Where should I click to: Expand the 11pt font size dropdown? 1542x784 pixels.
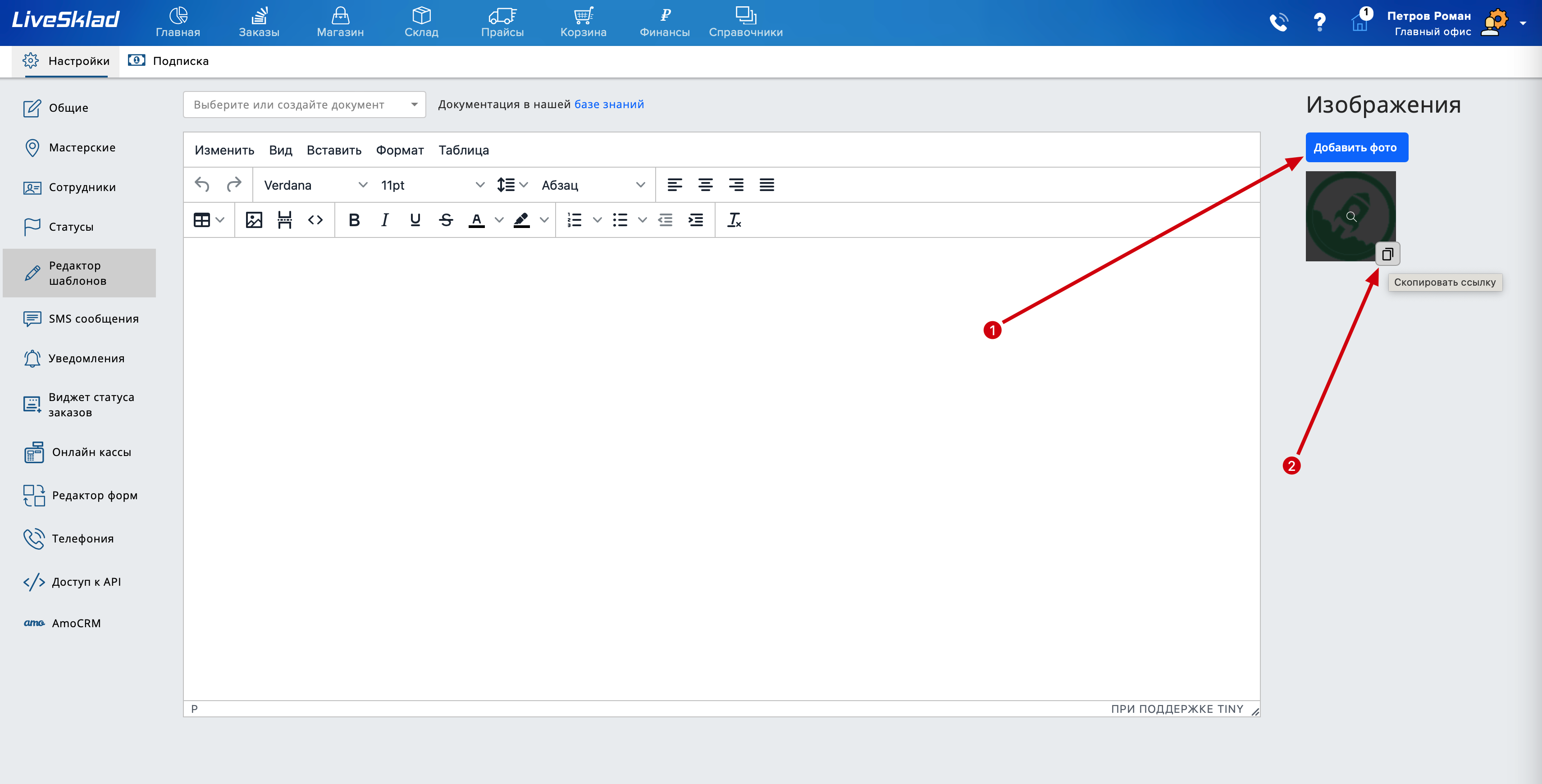(x=432, y=186)
